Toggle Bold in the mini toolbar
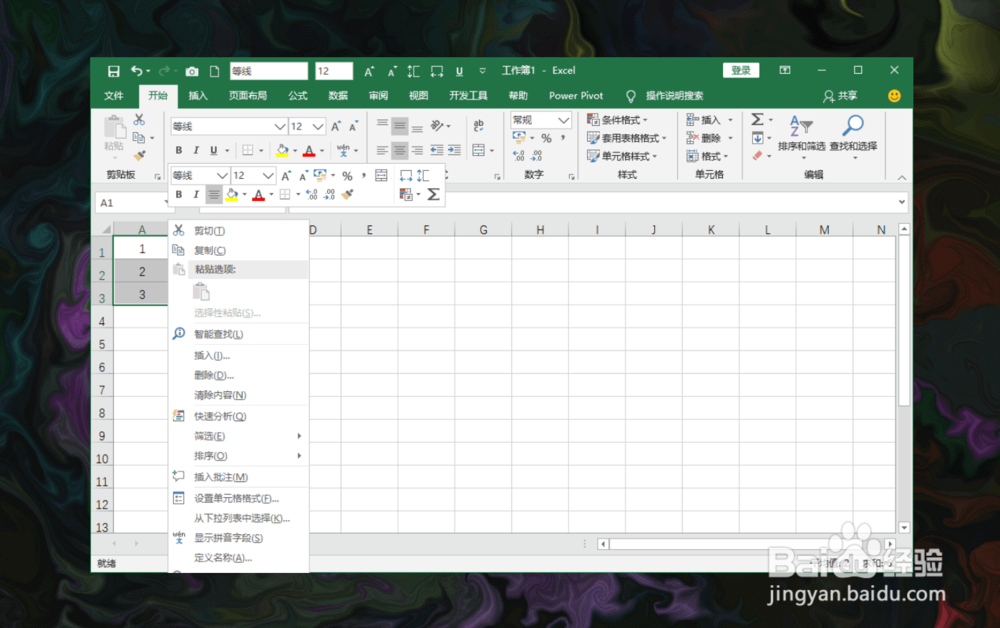 179,194
